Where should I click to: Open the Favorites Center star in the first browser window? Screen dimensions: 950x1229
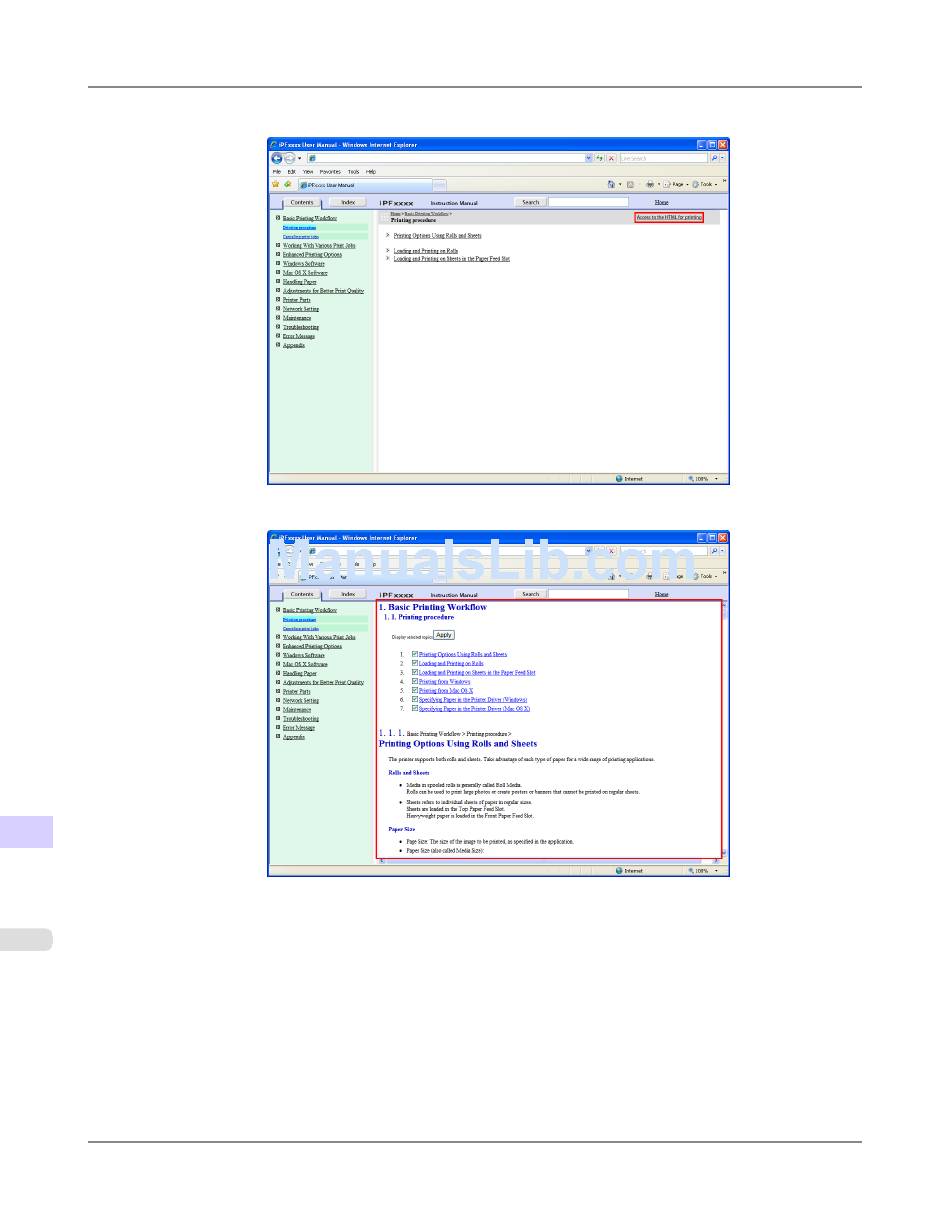click(276, 184)
